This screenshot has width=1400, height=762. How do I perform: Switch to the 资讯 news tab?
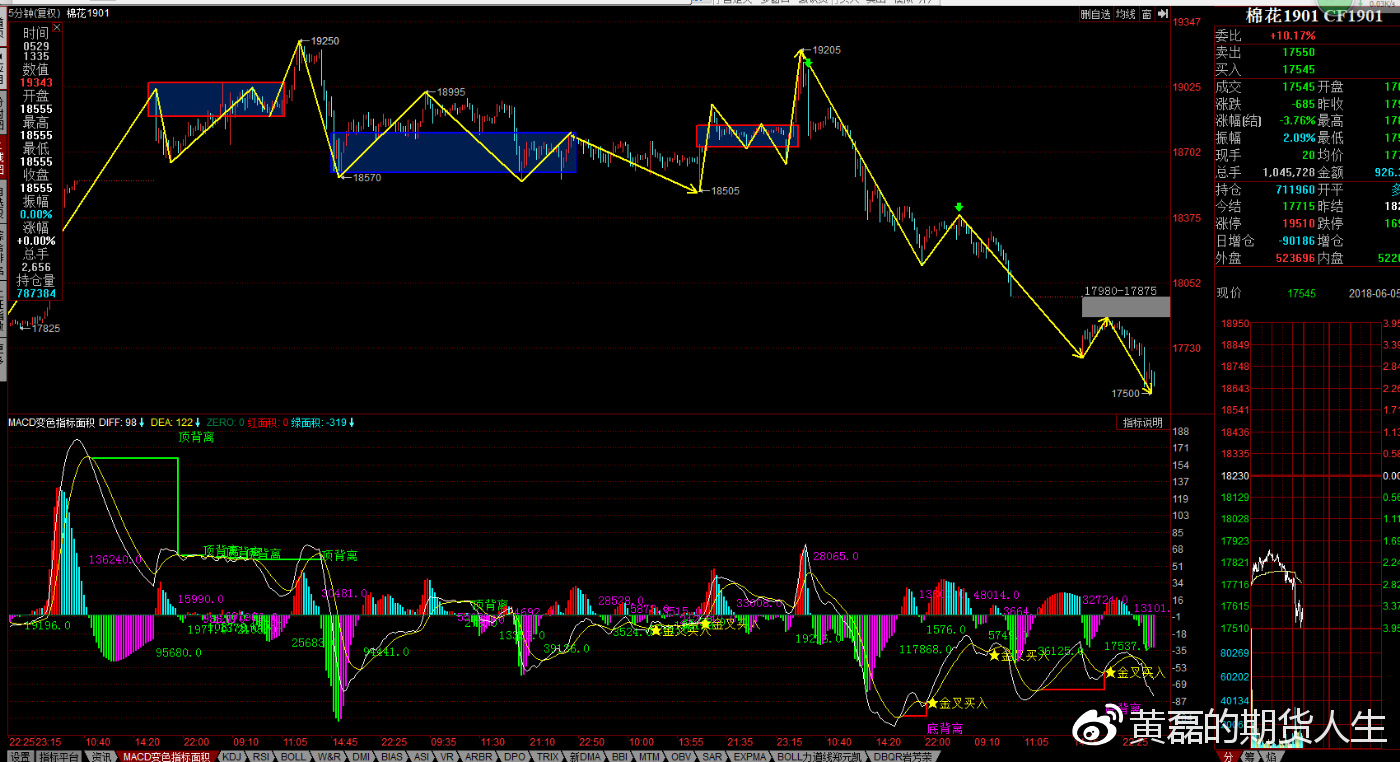(x=101, y=756)
